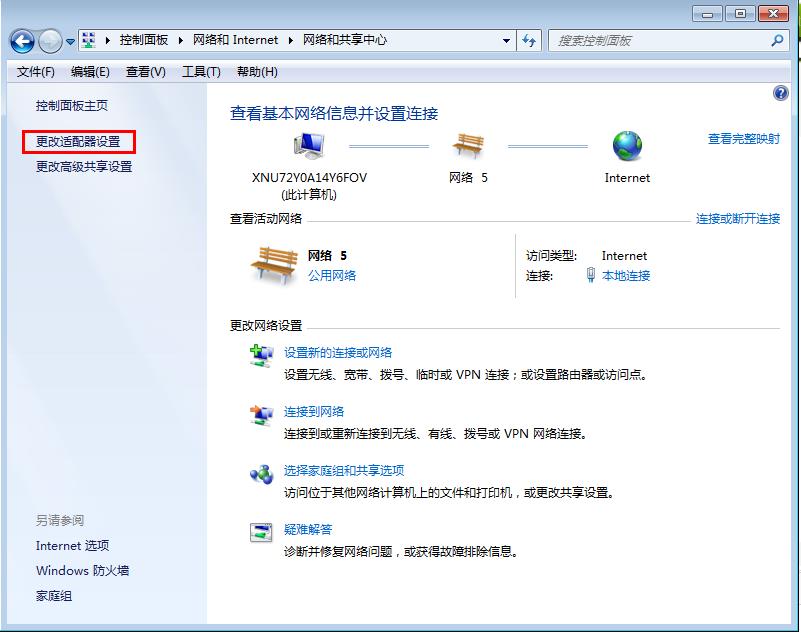Click the 公用网络 link
Image resolution: width=801 pixels, height=632 pixels.
pyautogui.click(x=332, y=276)
